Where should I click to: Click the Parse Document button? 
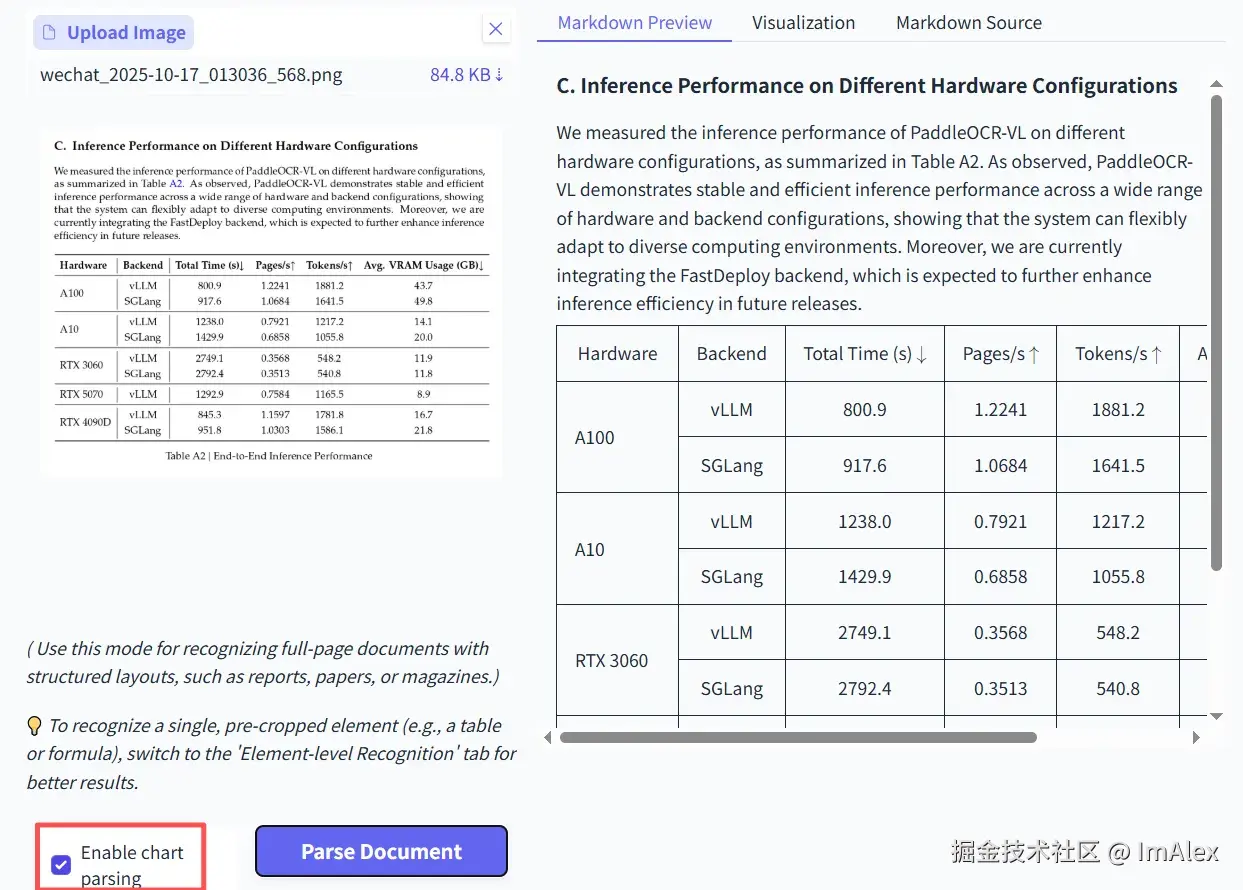coord(381,851)
